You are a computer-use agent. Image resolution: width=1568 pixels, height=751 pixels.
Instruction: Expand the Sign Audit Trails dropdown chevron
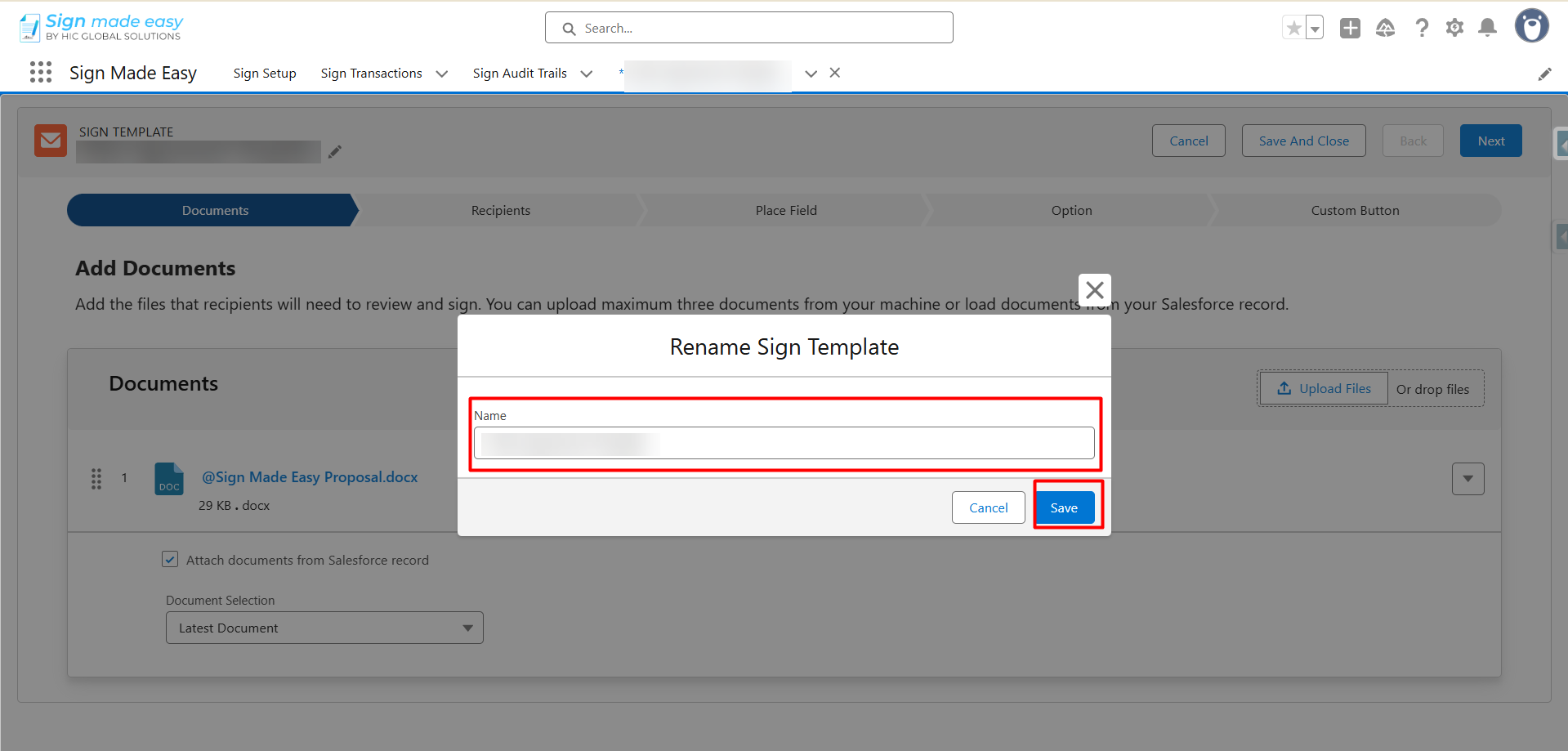point(587,74)
